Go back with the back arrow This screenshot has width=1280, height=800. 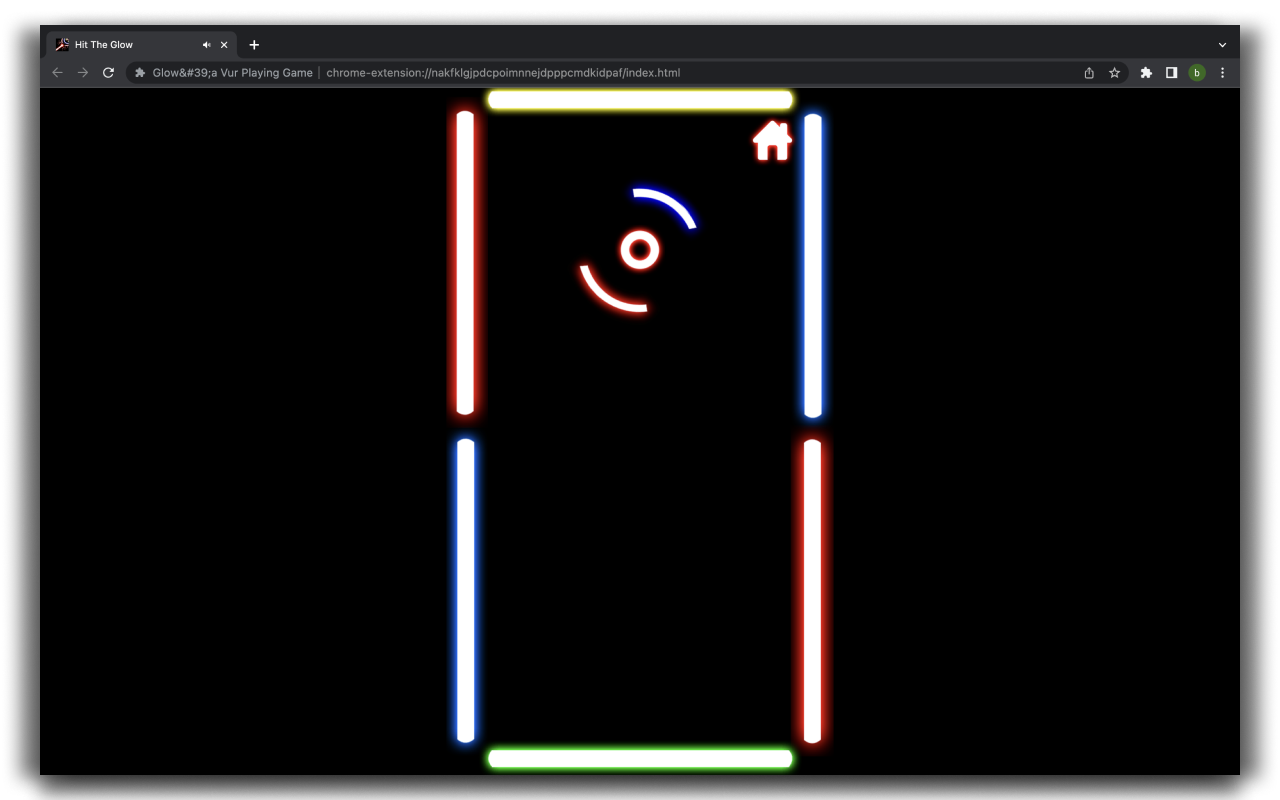coord(57,73)
